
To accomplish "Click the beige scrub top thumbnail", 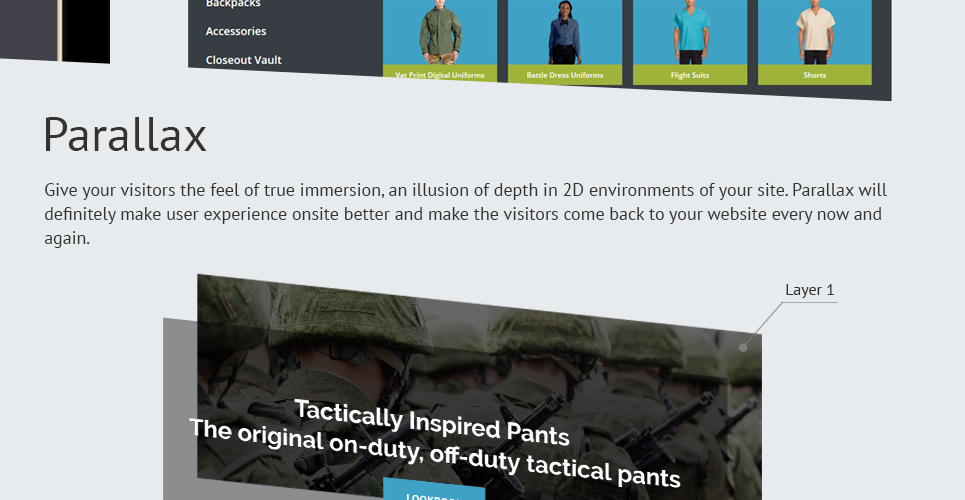I will pos(814,32).
